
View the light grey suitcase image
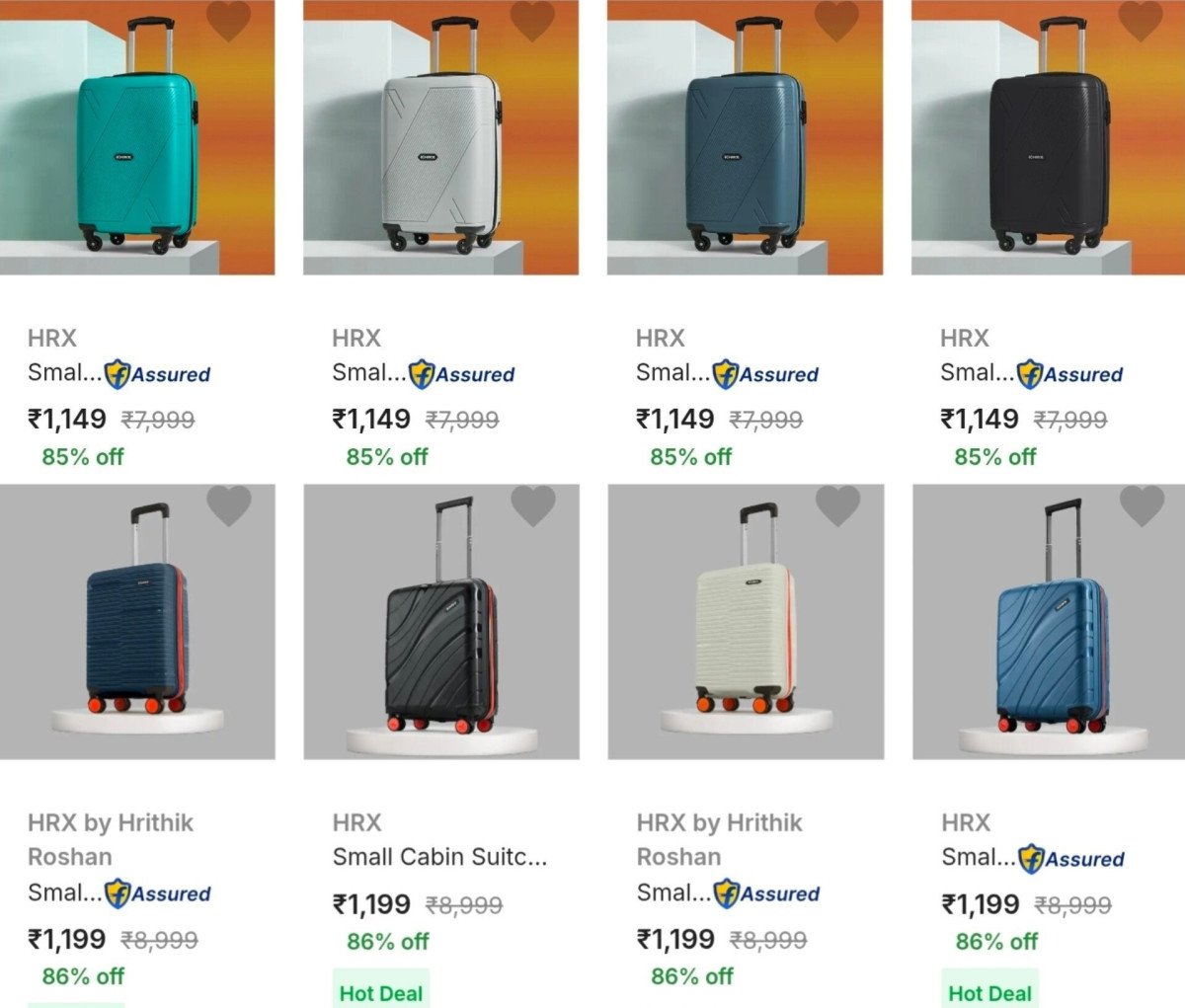point(440,148)
